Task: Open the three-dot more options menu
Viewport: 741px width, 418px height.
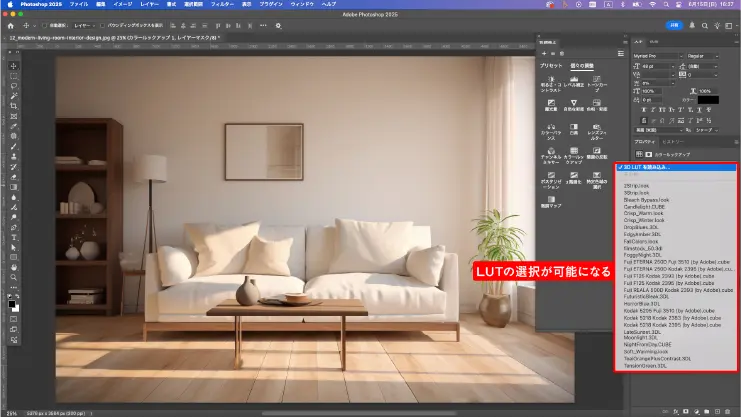Action: [263, 26]
